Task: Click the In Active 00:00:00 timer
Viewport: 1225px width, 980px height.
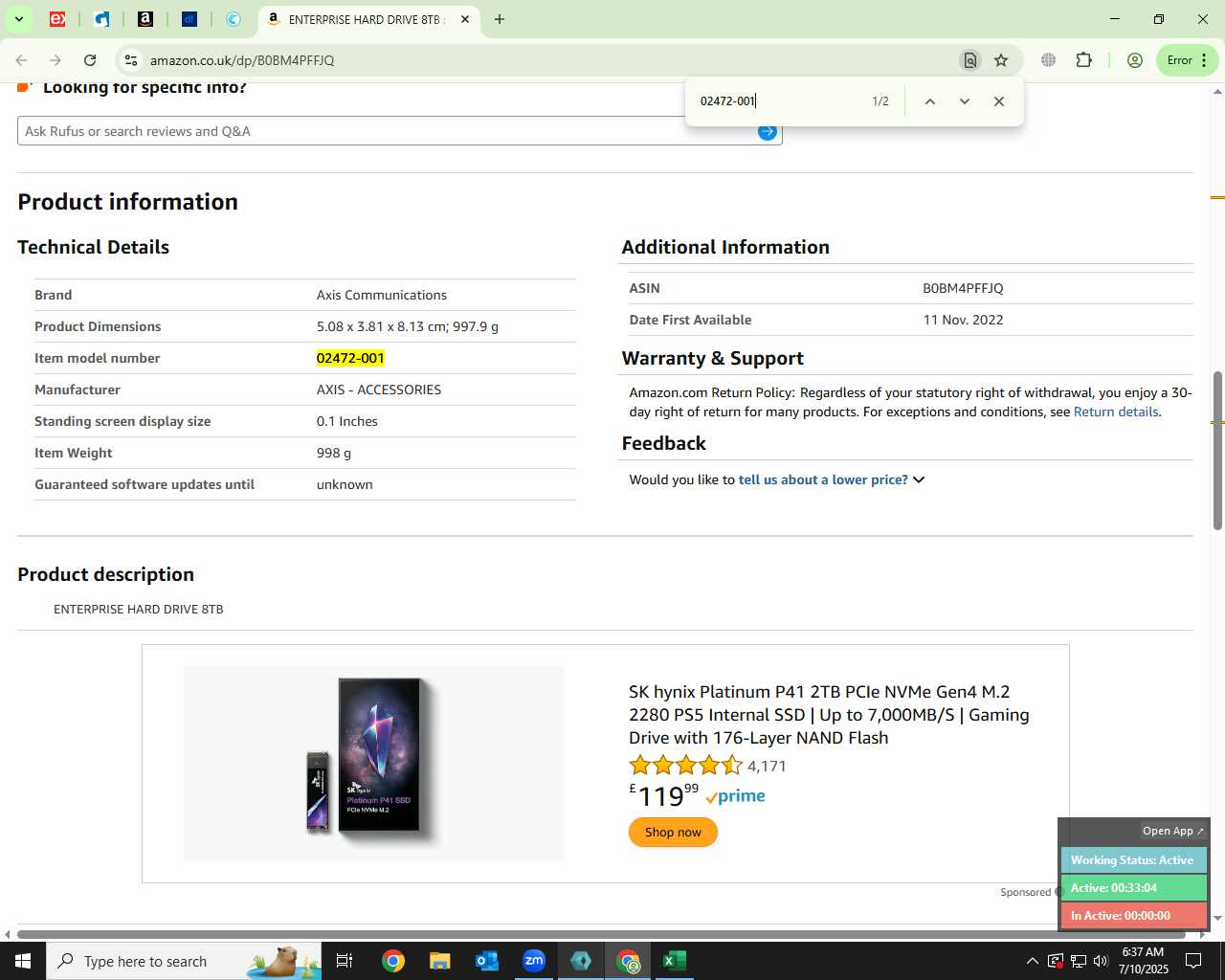Action: click(1133, 916)
